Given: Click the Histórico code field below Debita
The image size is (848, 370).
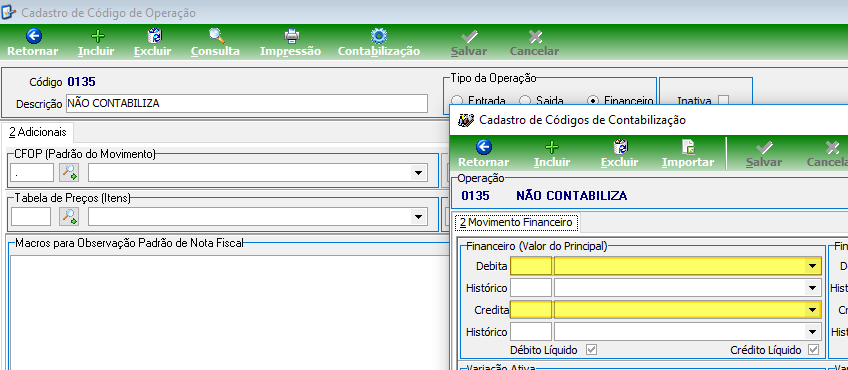Looking at the screenshot, I should (531, 288).
